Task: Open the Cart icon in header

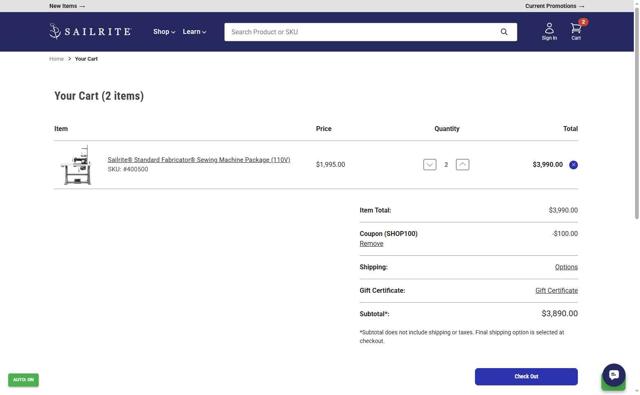Action: (x=576, y=31)
